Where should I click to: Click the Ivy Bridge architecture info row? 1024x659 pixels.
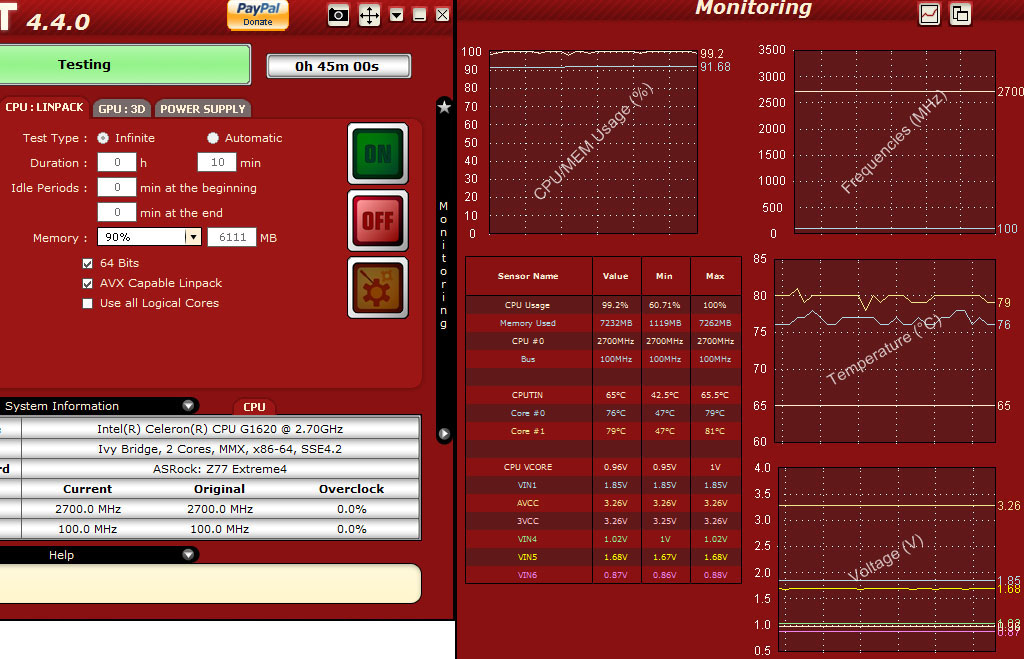pos(220,449)
